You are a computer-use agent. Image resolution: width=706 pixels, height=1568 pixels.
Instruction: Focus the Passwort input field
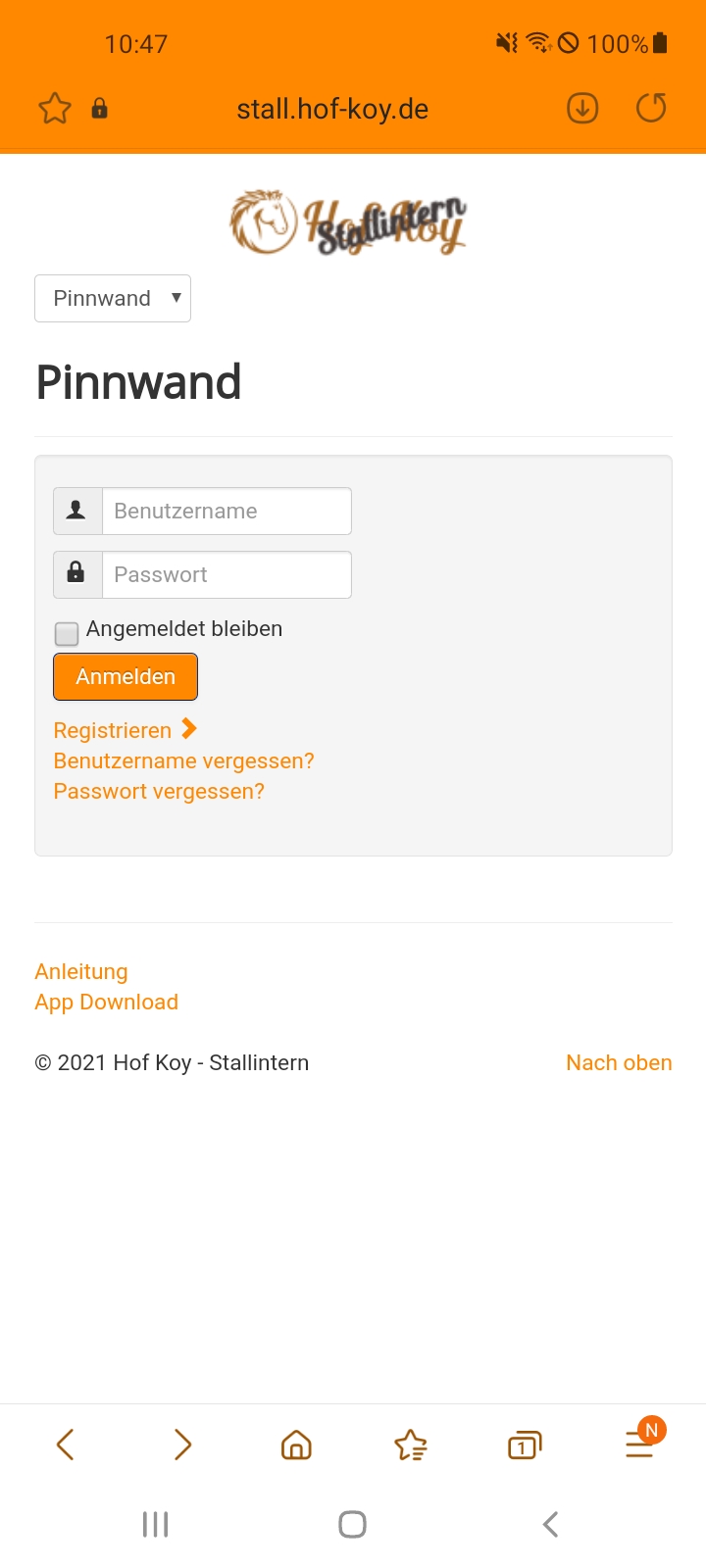click(x=227, y=575)
